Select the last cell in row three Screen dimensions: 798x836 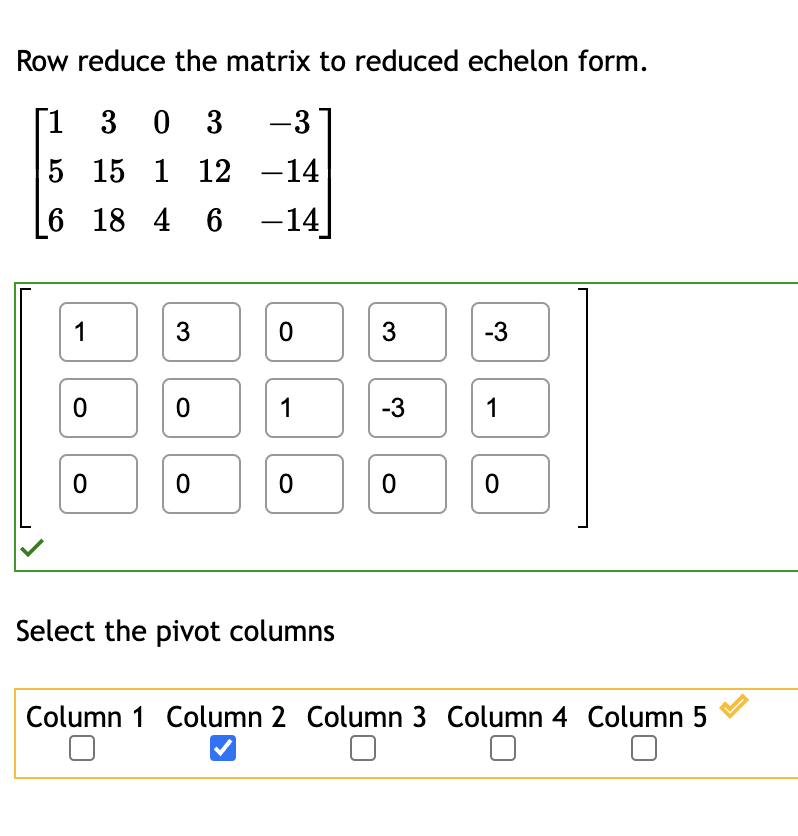pyautogui.click(x=510, y=484)
